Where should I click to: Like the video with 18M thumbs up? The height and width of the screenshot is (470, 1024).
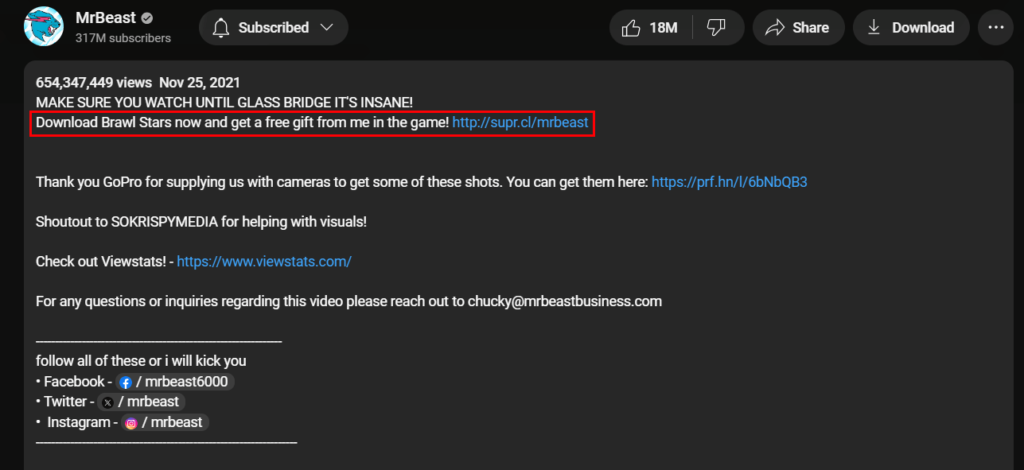point(650,27)
